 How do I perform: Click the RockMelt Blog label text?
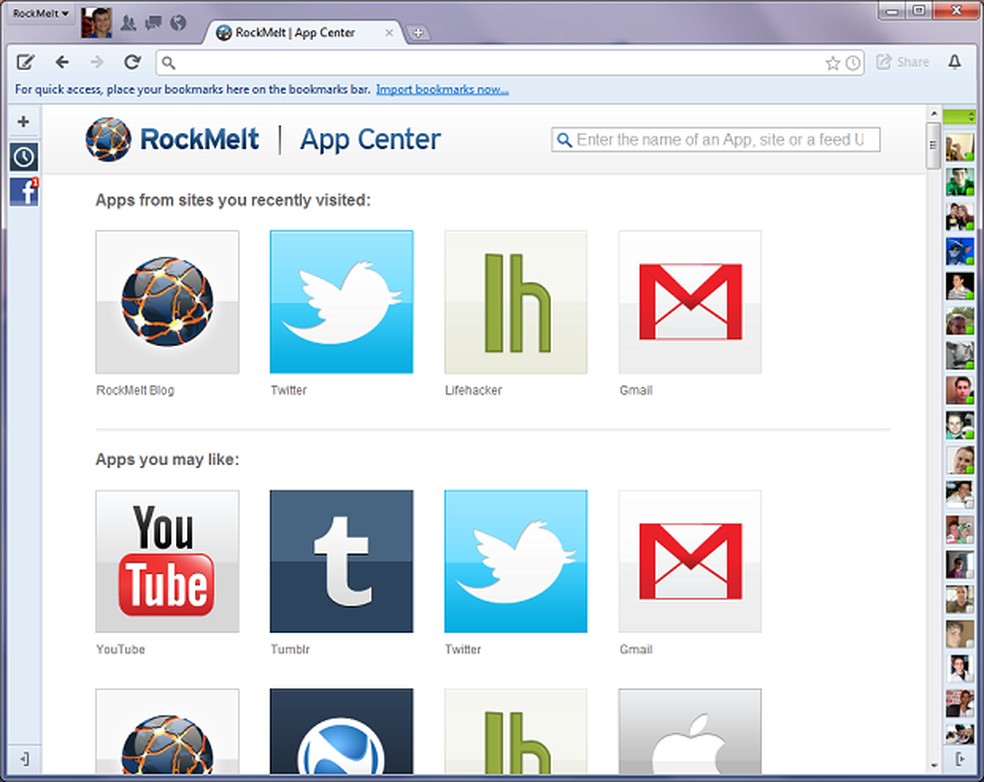click(135, 390)
